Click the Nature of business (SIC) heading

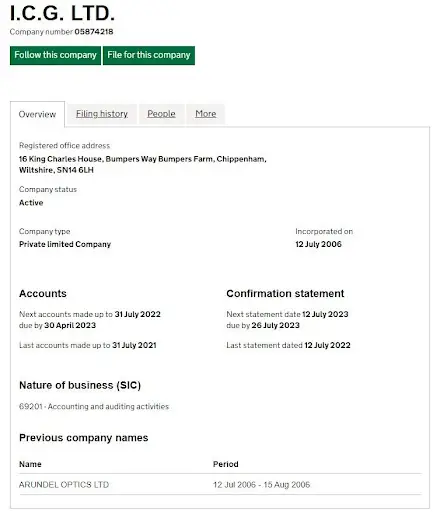point(80,385)
